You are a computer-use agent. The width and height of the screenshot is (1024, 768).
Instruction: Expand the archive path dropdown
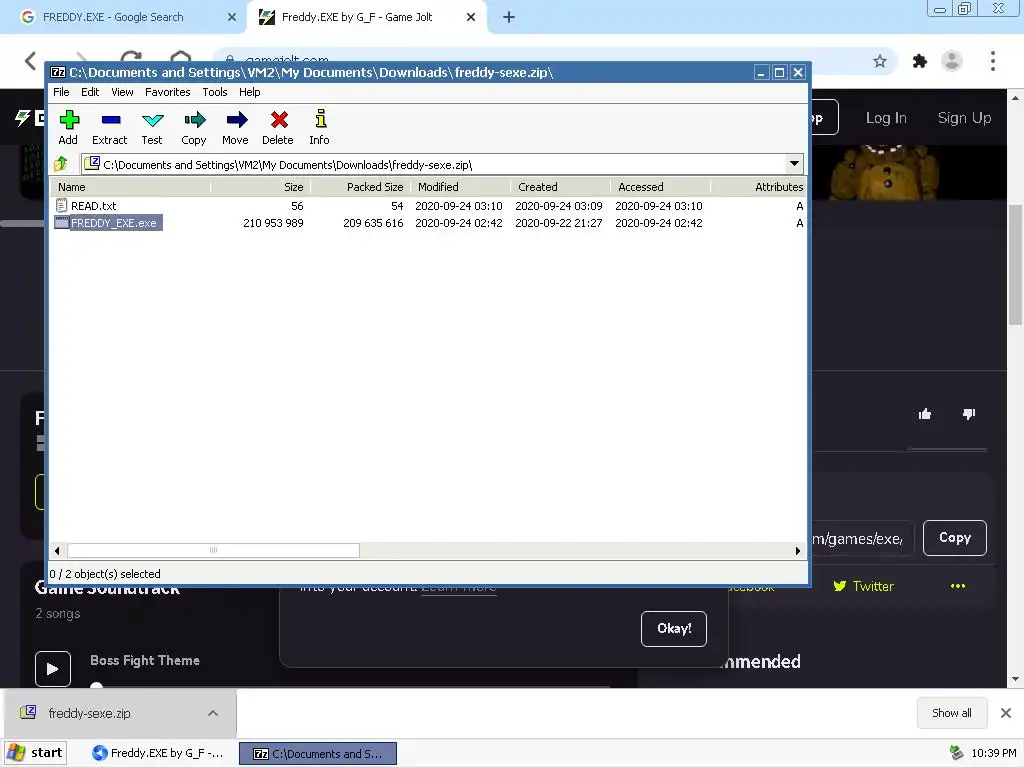794,164
